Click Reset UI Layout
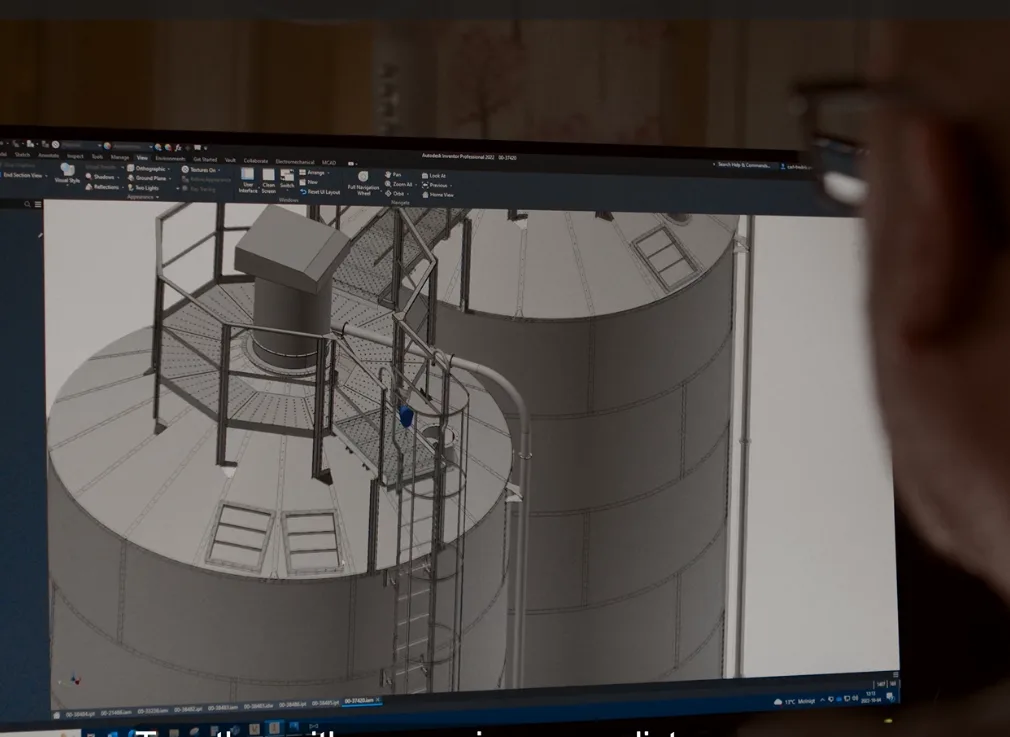 (320, 192)
